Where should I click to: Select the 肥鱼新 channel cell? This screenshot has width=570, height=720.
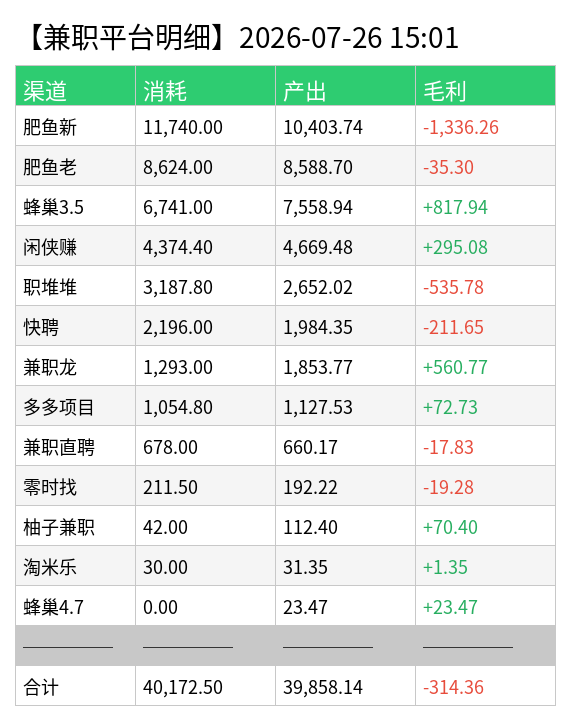pyautogui.click(x=75, y=126)
